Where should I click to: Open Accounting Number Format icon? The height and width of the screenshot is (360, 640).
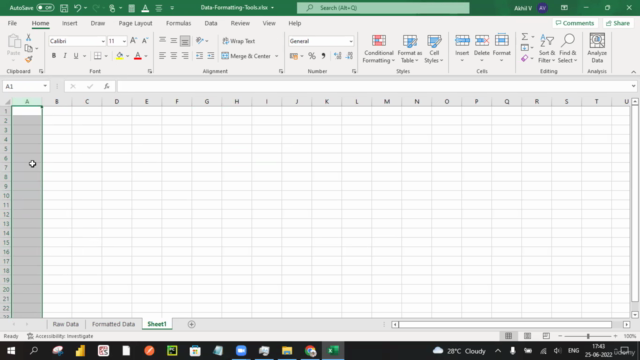294,56
